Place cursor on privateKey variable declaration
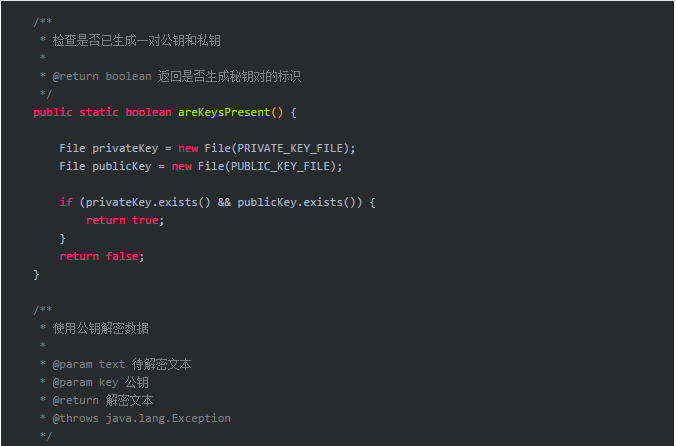676x446 pixels. 125,149
